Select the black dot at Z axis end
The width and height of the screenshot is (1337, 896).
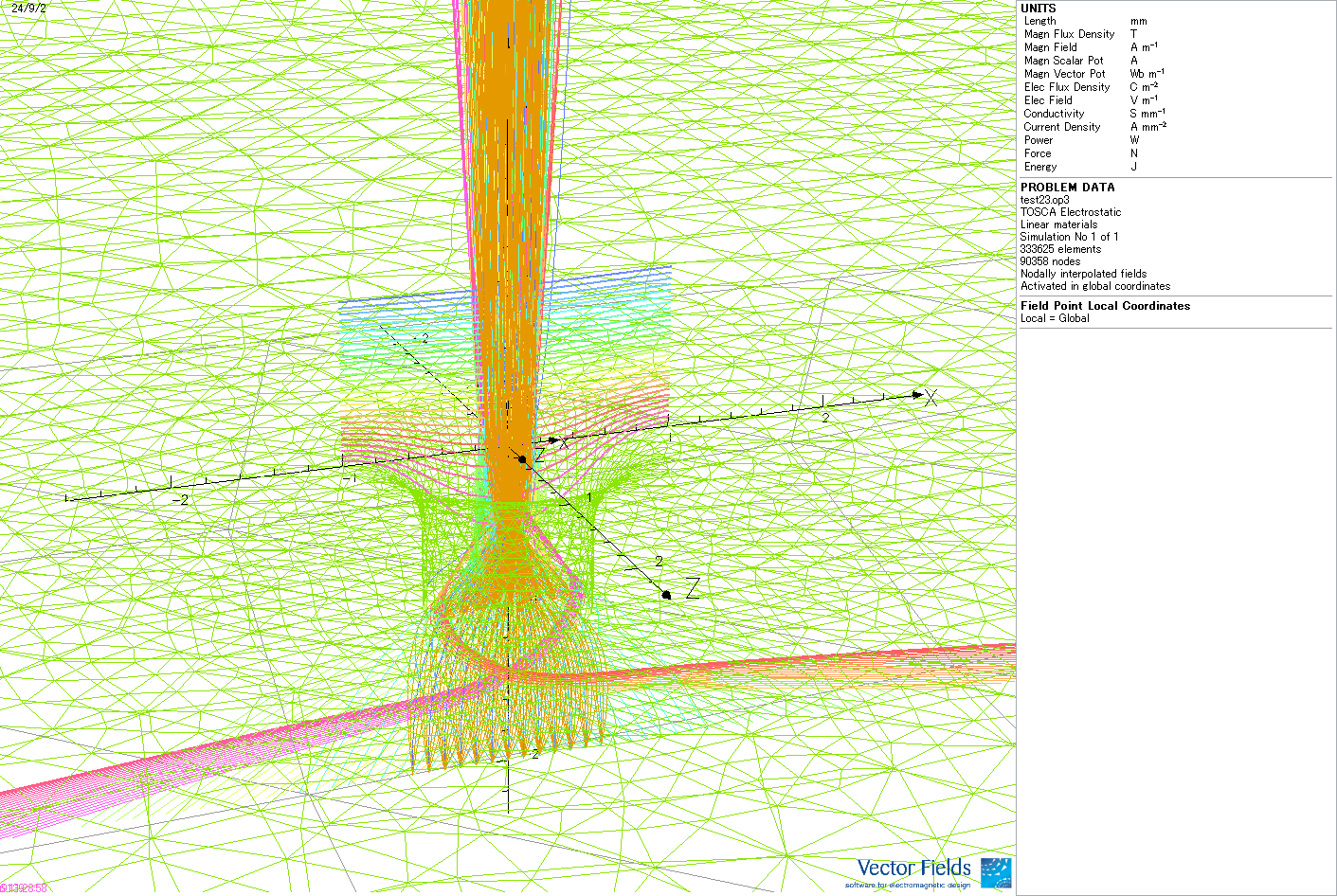pos(666,595)
